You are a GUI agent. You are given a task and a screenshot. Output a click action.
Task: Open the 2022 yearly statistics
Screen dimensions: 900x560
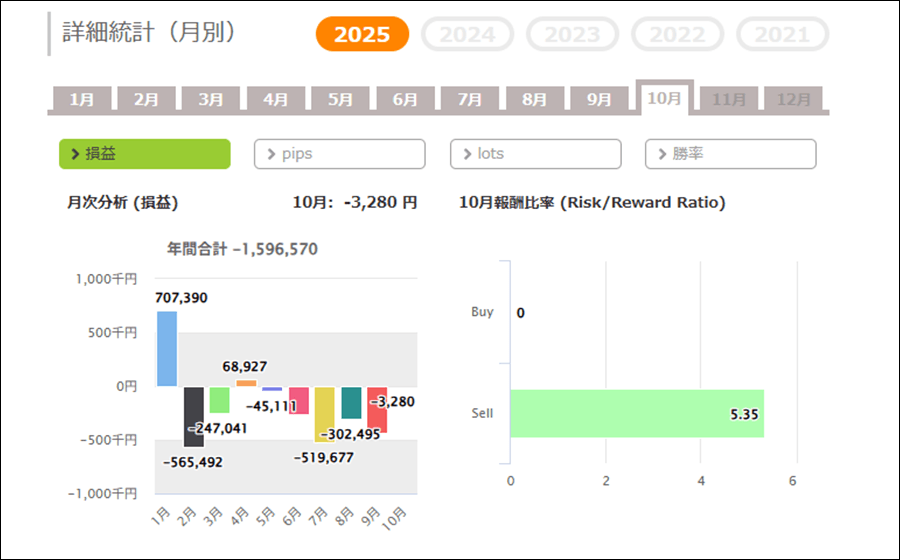[x=678, y=34]
